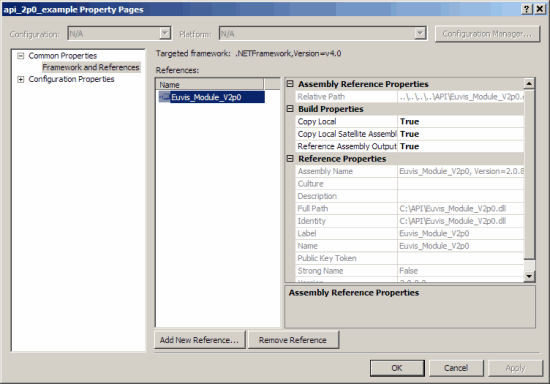550x384 pixels.
Task: Click the Name column header
Action: tap(210, 85)
